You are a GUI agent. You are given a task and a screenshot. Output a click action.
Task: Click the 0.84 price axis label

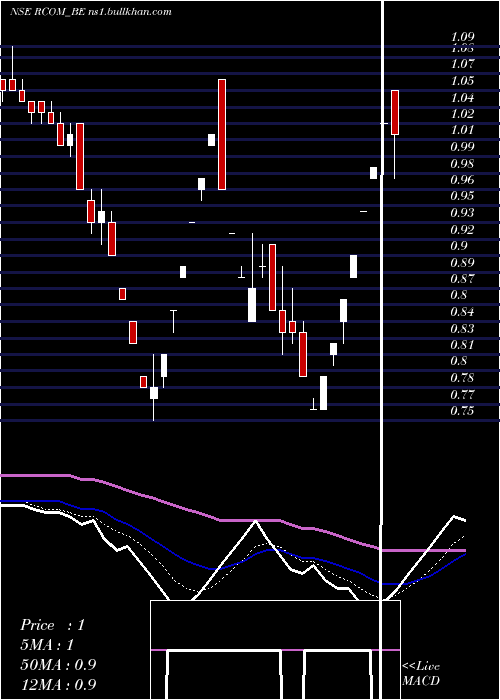click(x=462, y=312)
